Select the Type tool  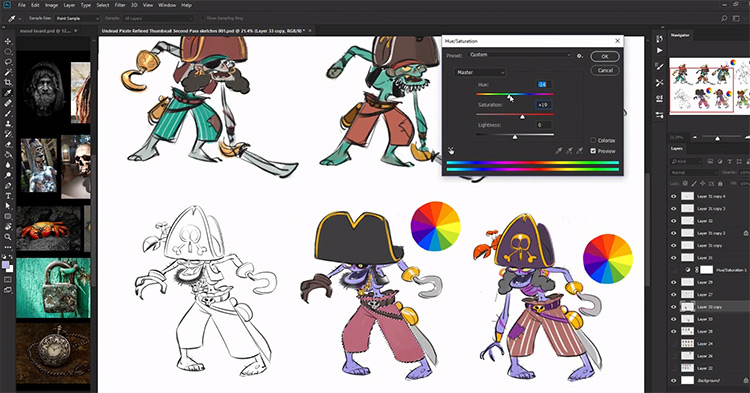tap(8, 196)
